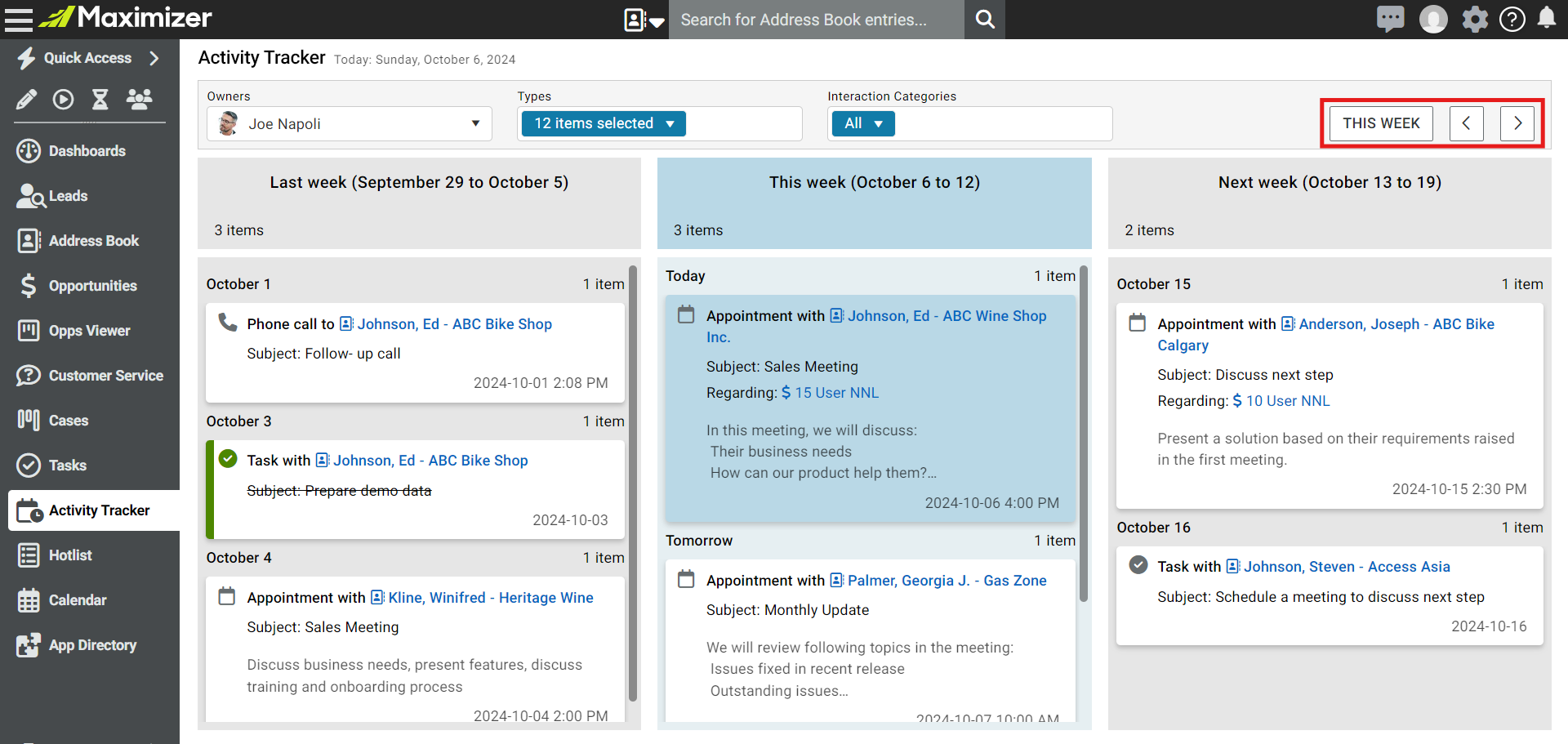Open the Hotlist
The height and width of the screenshot is (744, 1568).
point(90,555)
